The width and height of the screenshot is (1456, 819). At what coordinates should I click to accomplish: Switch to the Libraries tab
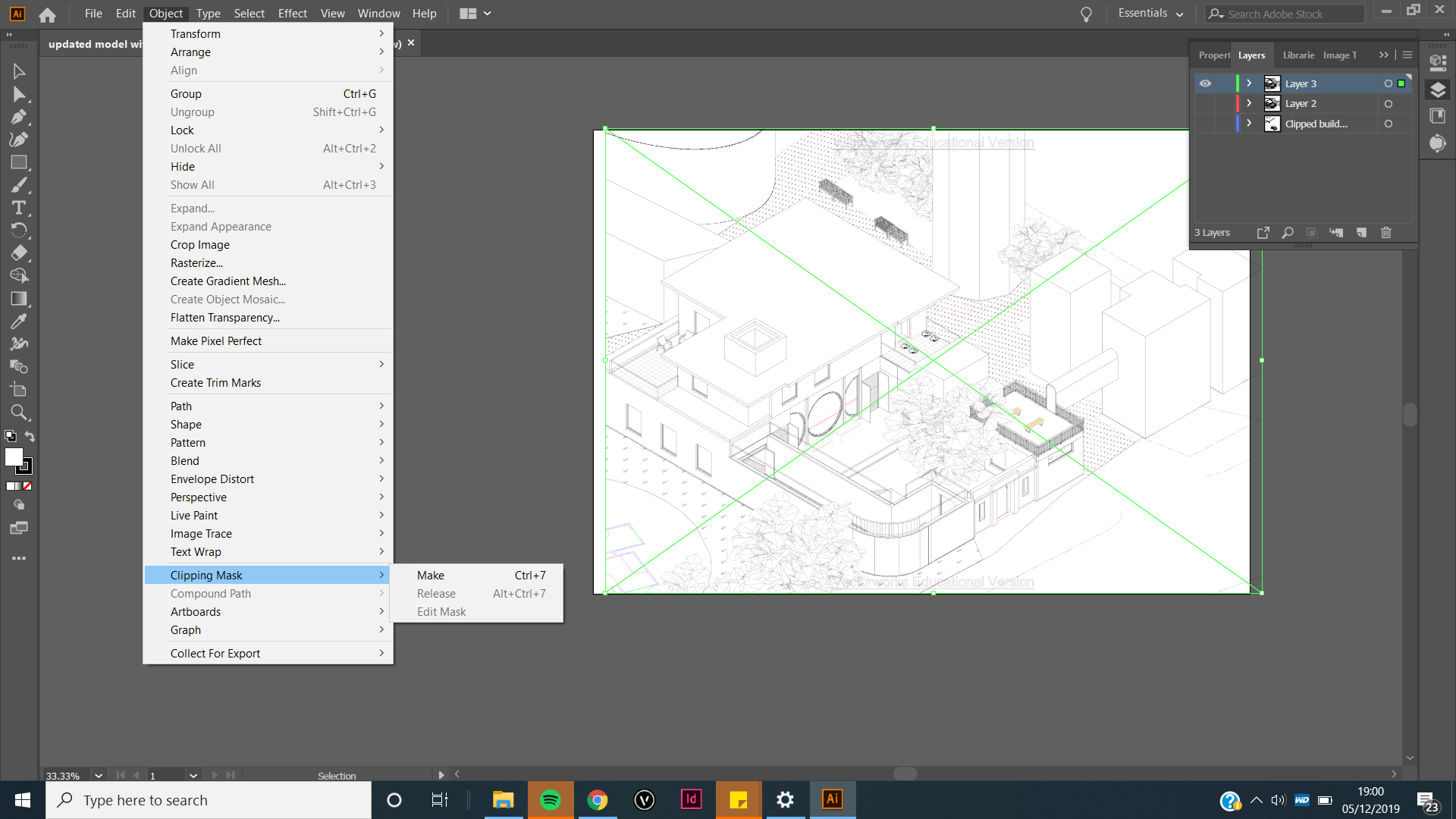[1298, 55]
